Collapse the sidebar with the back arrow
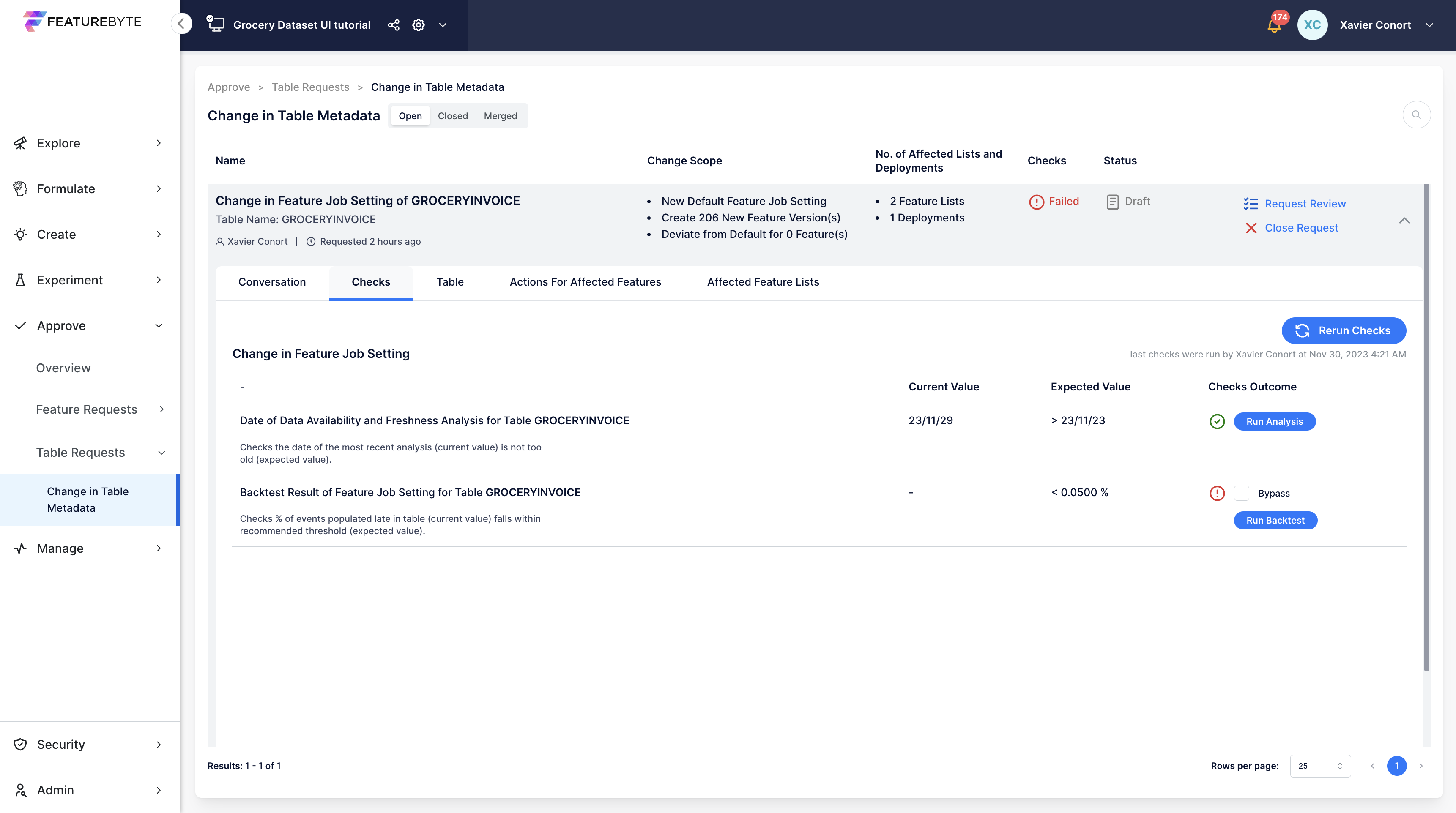 (181, 24)
